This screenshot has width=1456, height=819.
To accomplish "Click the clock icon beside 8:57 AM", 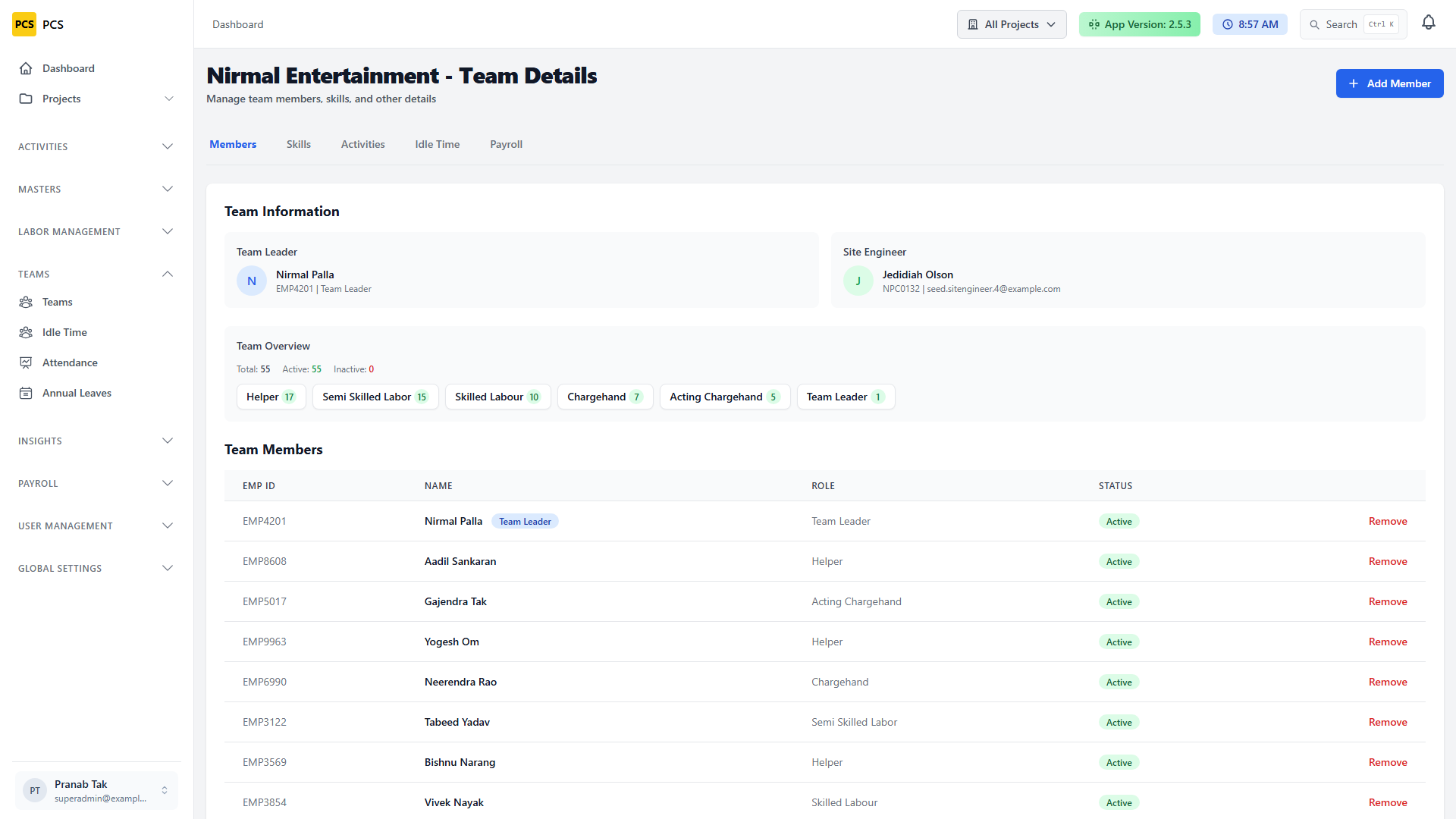I will [1228, 24].
